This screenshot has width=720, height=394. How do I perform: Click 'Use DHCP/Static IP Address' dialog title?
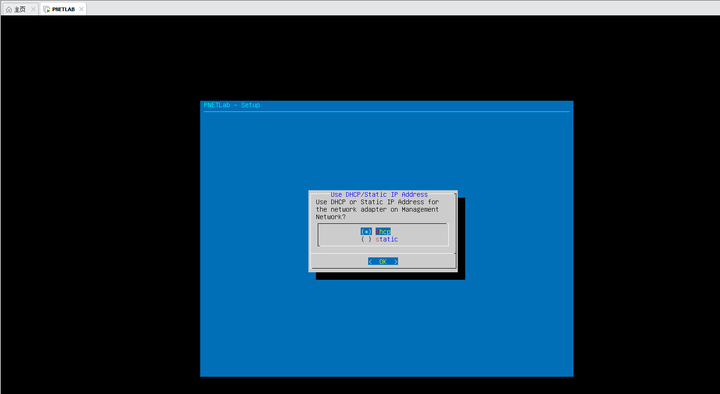click(x=379, y=194)
